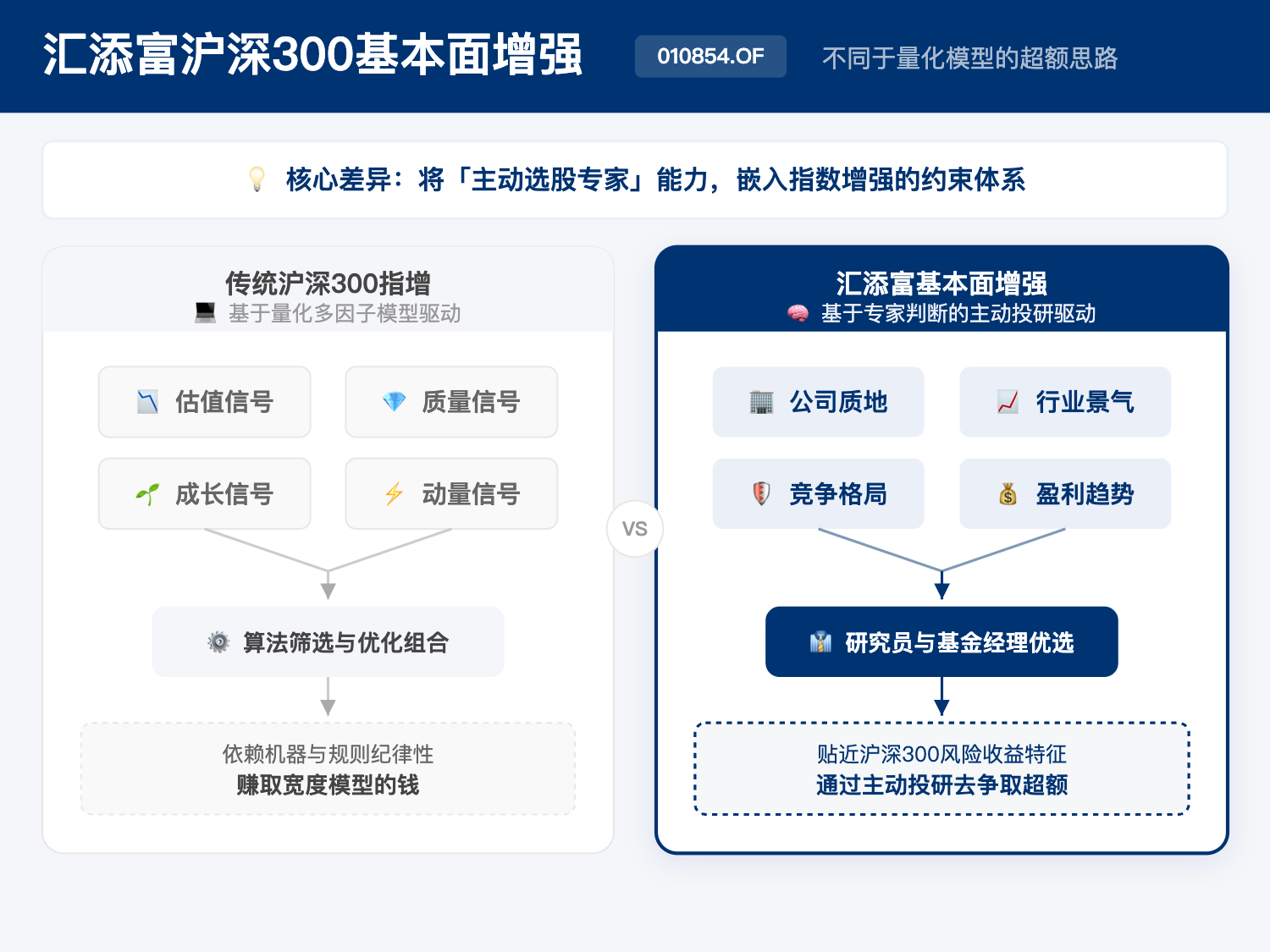Select the 传统沪深300指增 panel header
Screen dimensions: 1270x952
click(x=328, y=290)
